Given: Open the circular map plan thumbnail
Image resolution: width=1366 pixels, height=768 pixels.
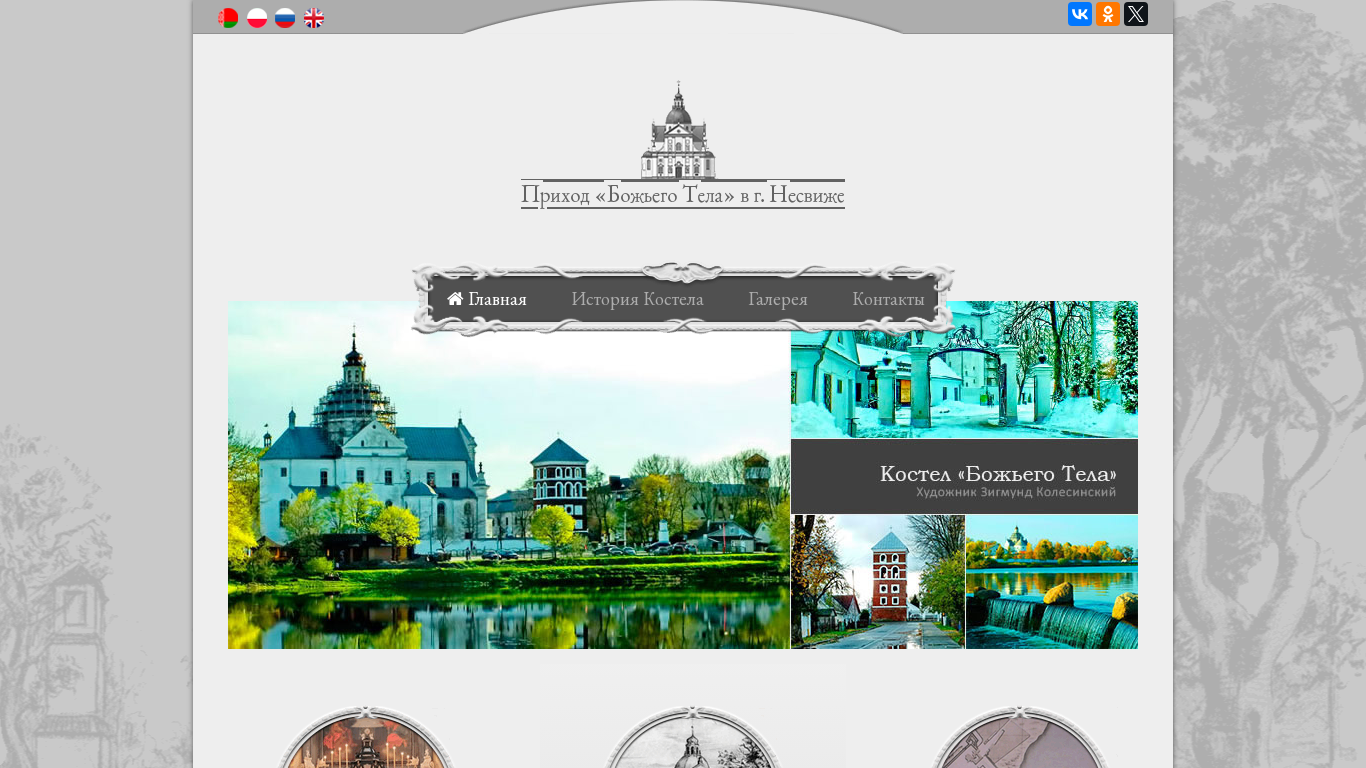Looking at the screenshot, I should 1019,738.
